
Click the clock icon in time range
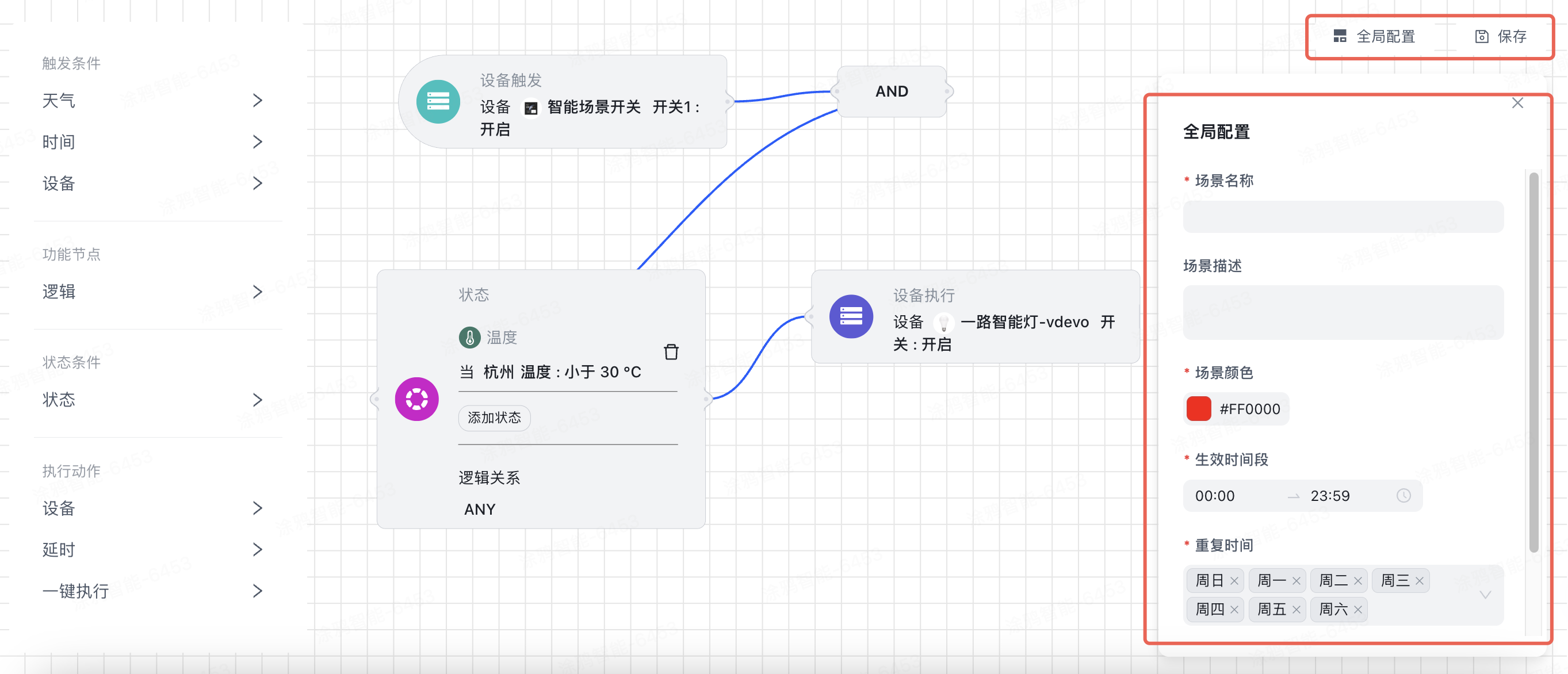coord(1403,496)
